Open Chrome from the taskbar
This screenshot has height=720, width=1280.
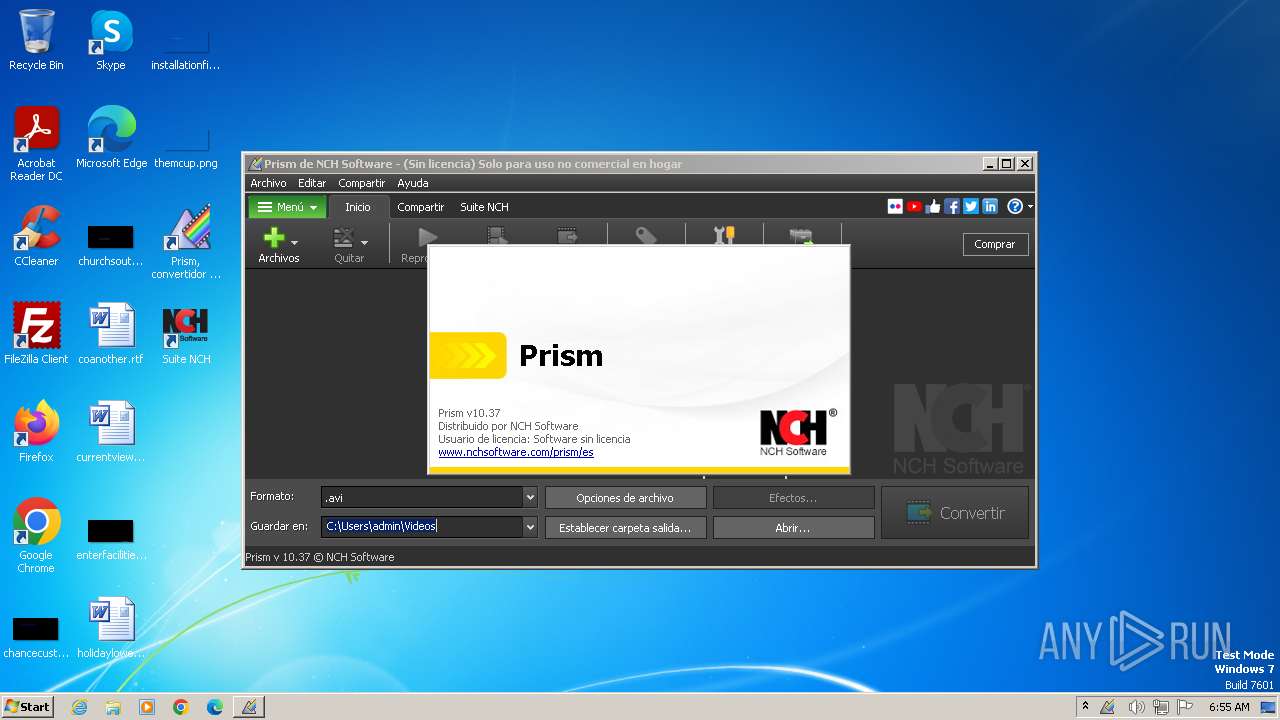click(x=181, y=707)
